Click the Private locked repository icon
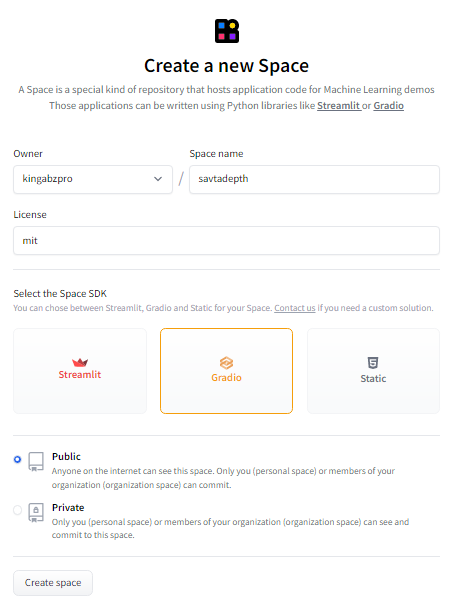The width and height of the screenshot is (456, 604). [36, 512]
